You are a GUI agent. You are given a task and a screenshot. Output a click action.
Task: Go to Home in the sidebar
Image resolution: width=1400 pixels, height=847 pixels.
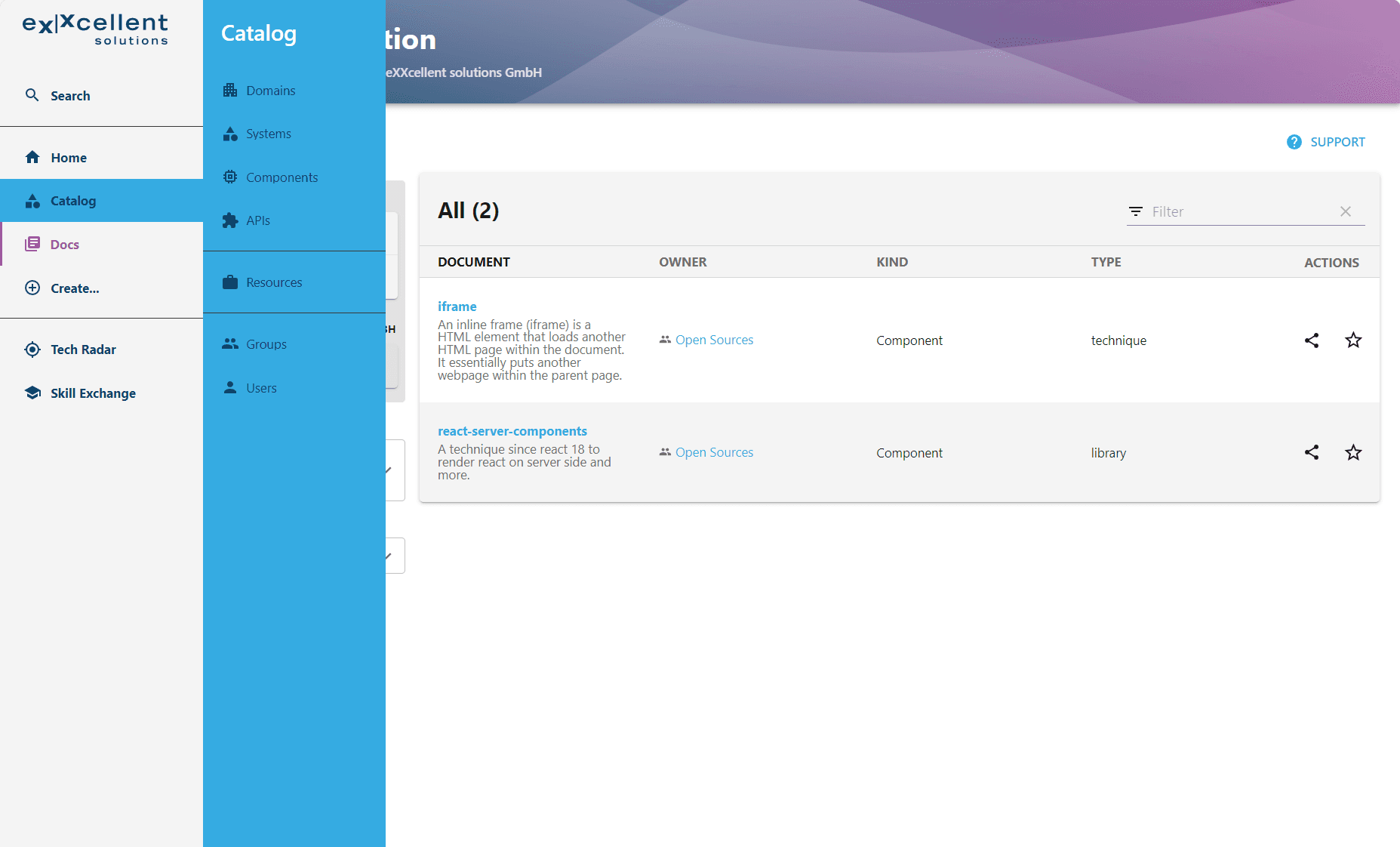coord(102,157)
